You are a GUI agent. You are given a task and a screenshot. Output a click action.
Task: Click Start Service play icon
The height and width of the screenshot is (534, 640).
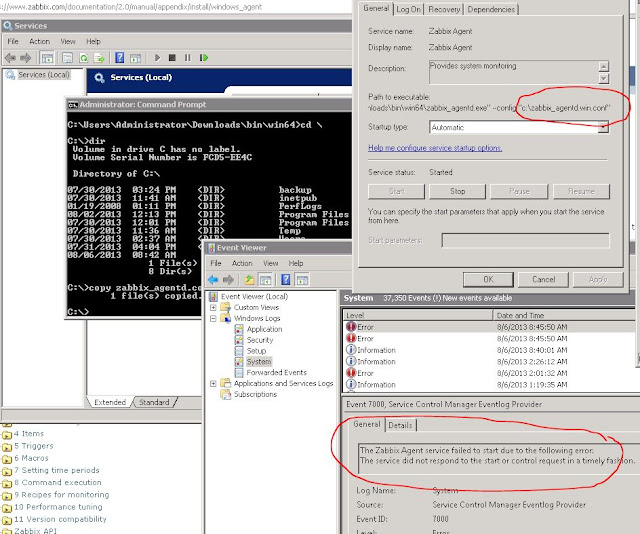(x=158, y=58)
